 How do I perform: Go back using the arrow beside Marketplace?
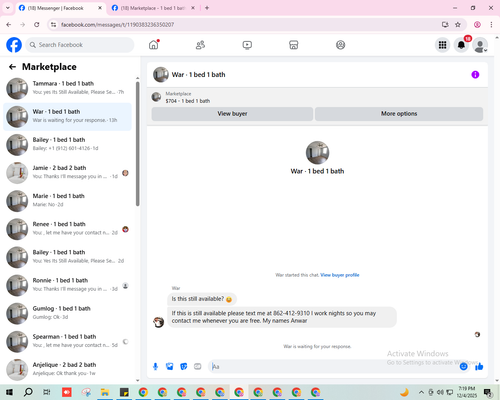coord(12,67)
